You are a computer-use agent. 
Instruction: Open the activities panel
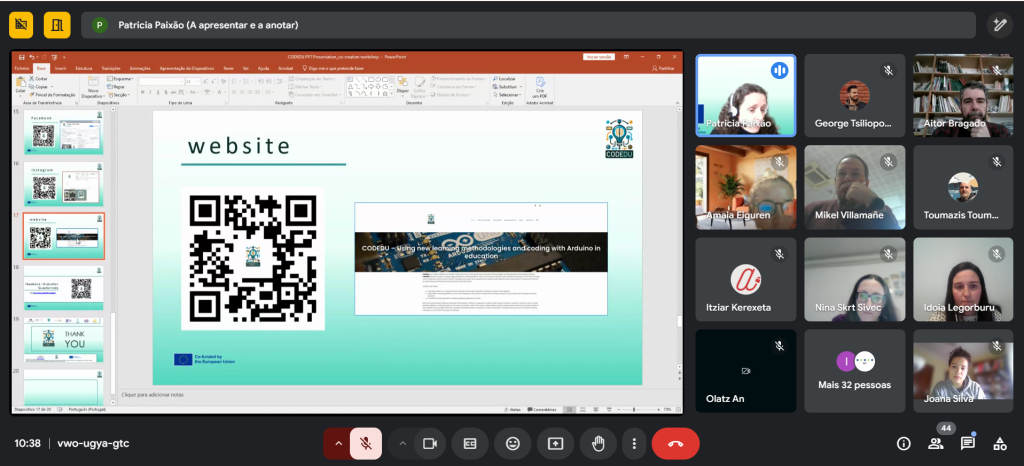999,443
